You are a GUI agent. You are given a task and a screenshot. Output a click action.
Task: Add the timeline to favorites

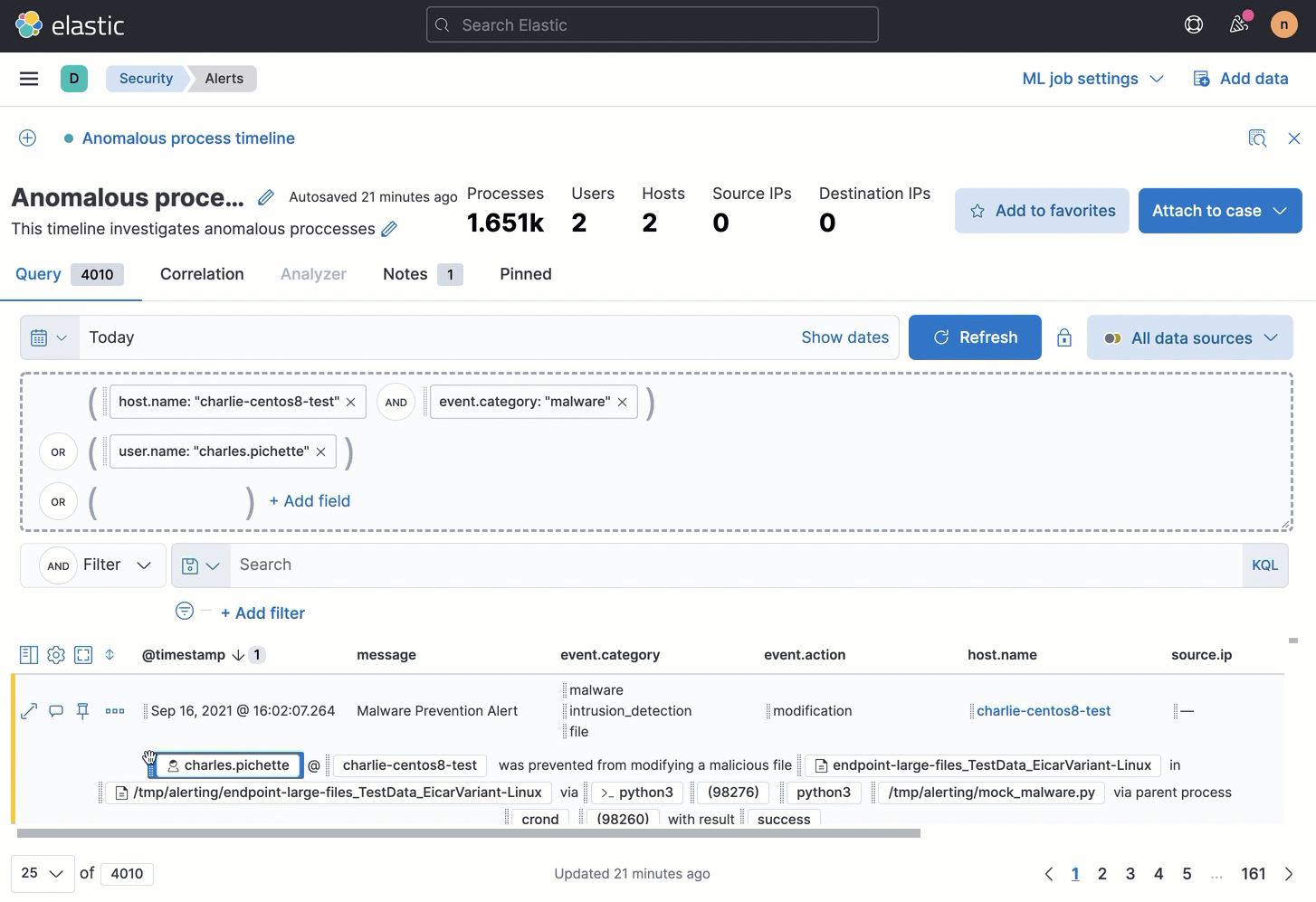pos(1041,210)
